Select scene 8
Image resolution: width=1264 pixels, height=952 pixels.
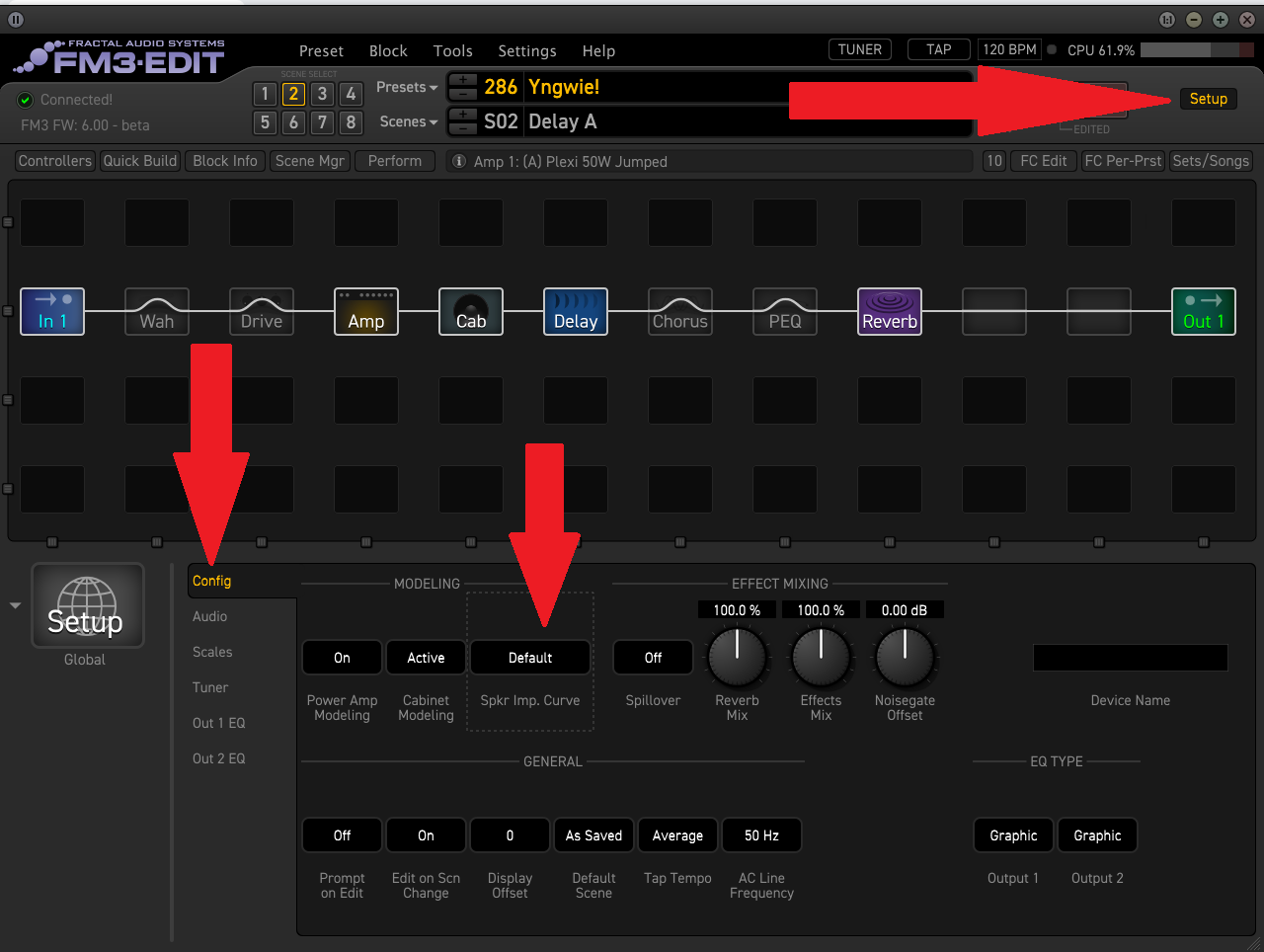(x=351, y=122)
